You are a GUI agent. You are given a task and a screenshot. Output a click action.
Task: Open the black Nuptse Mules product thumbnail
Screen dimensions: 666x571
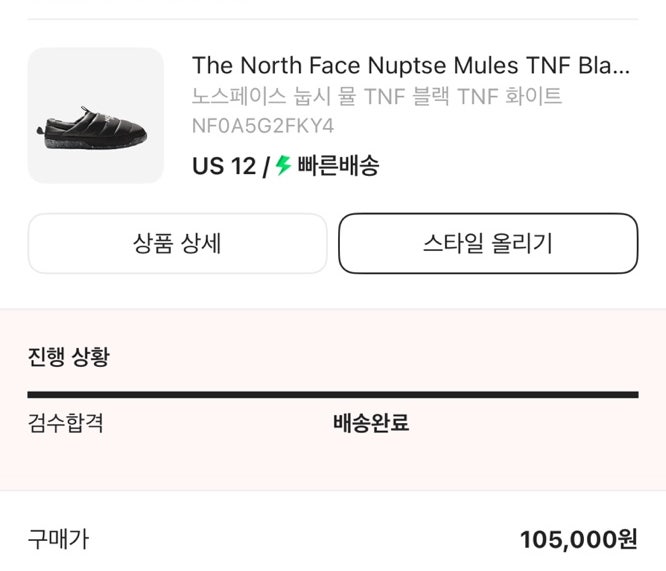(96, 115)
